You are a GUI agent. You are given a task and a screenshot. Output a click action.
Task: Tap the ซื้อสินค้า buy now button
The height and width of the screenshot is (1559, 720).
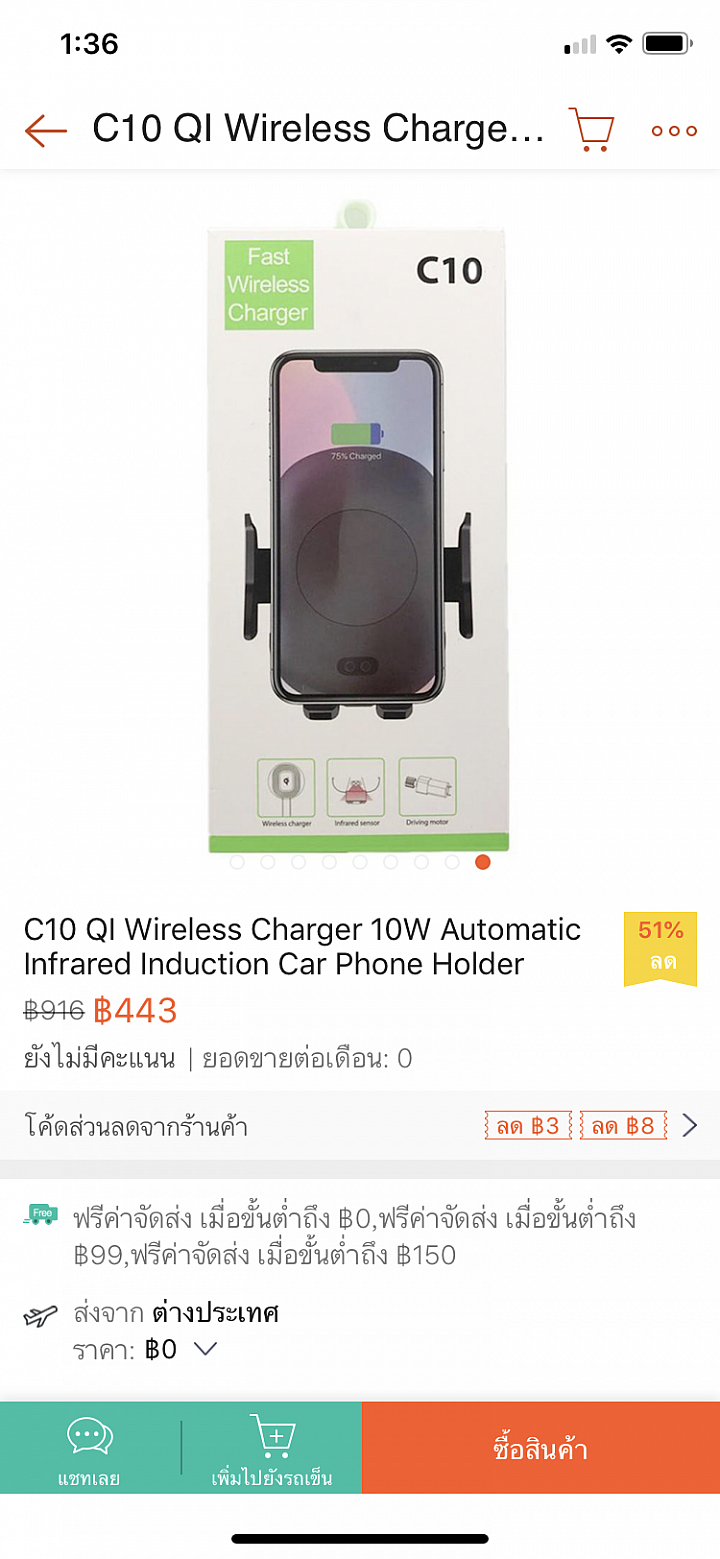(541, 1448)
